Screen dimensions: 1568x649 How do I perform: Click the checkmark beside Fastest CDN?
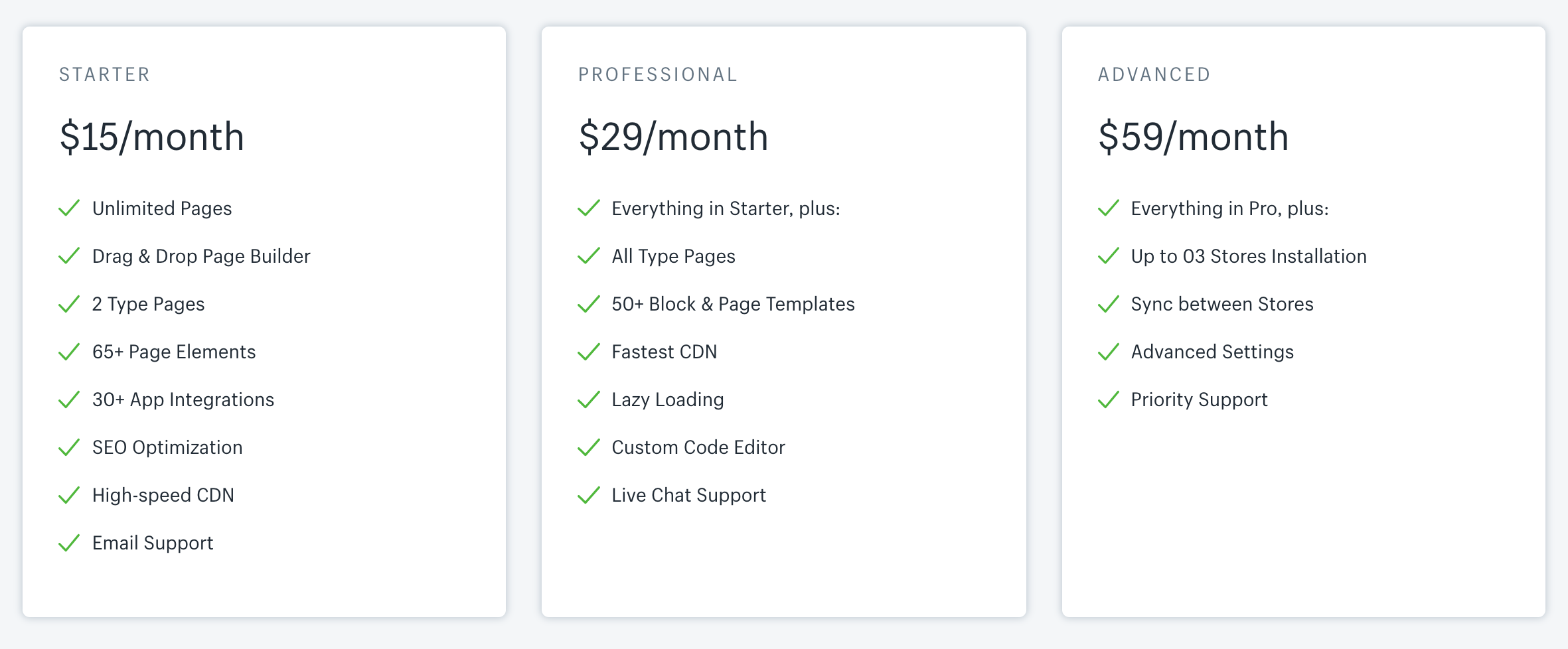(x=589, y=352)
